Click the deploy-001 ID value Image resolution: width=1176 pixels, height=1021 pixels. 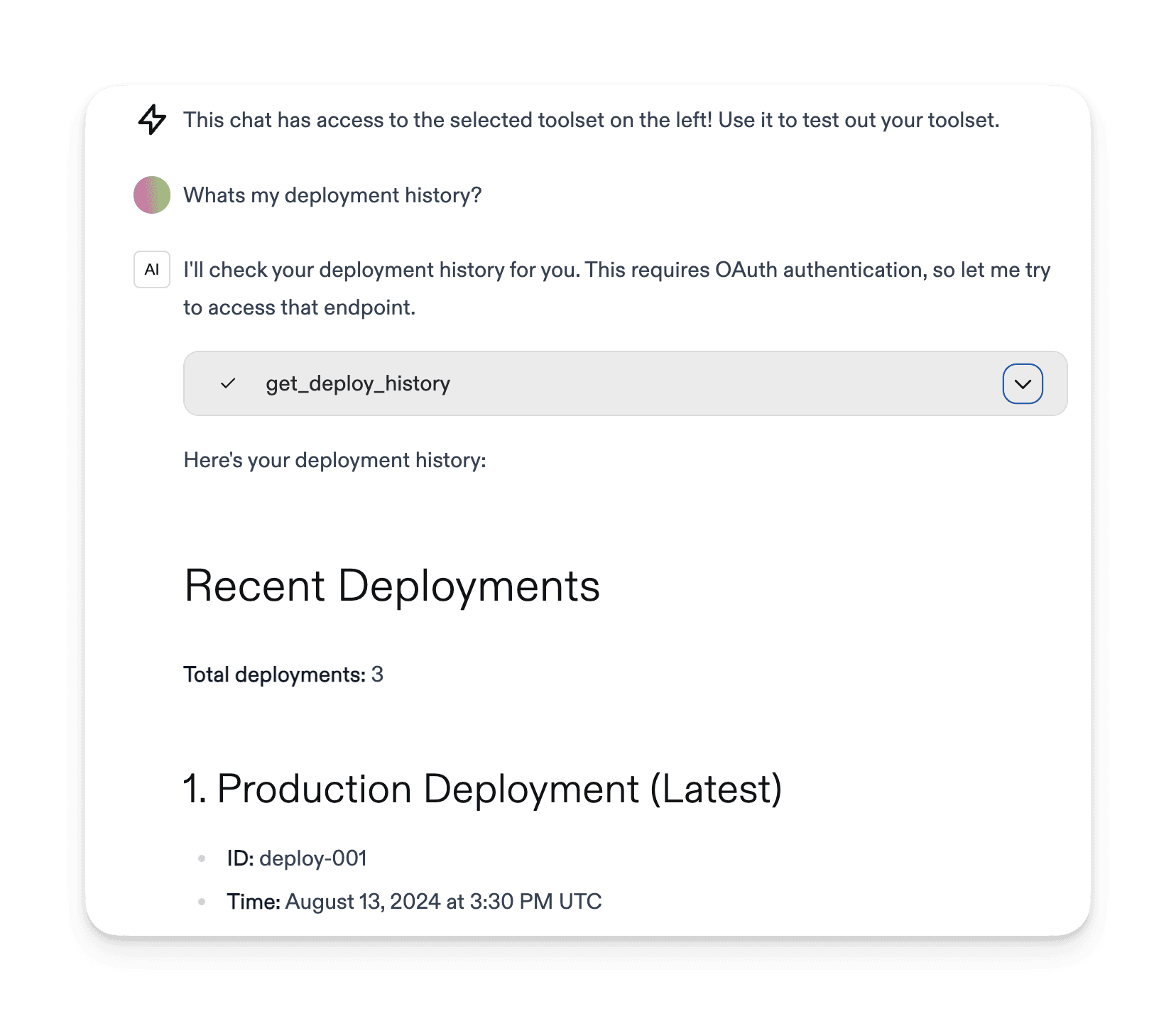click(313, 858)
